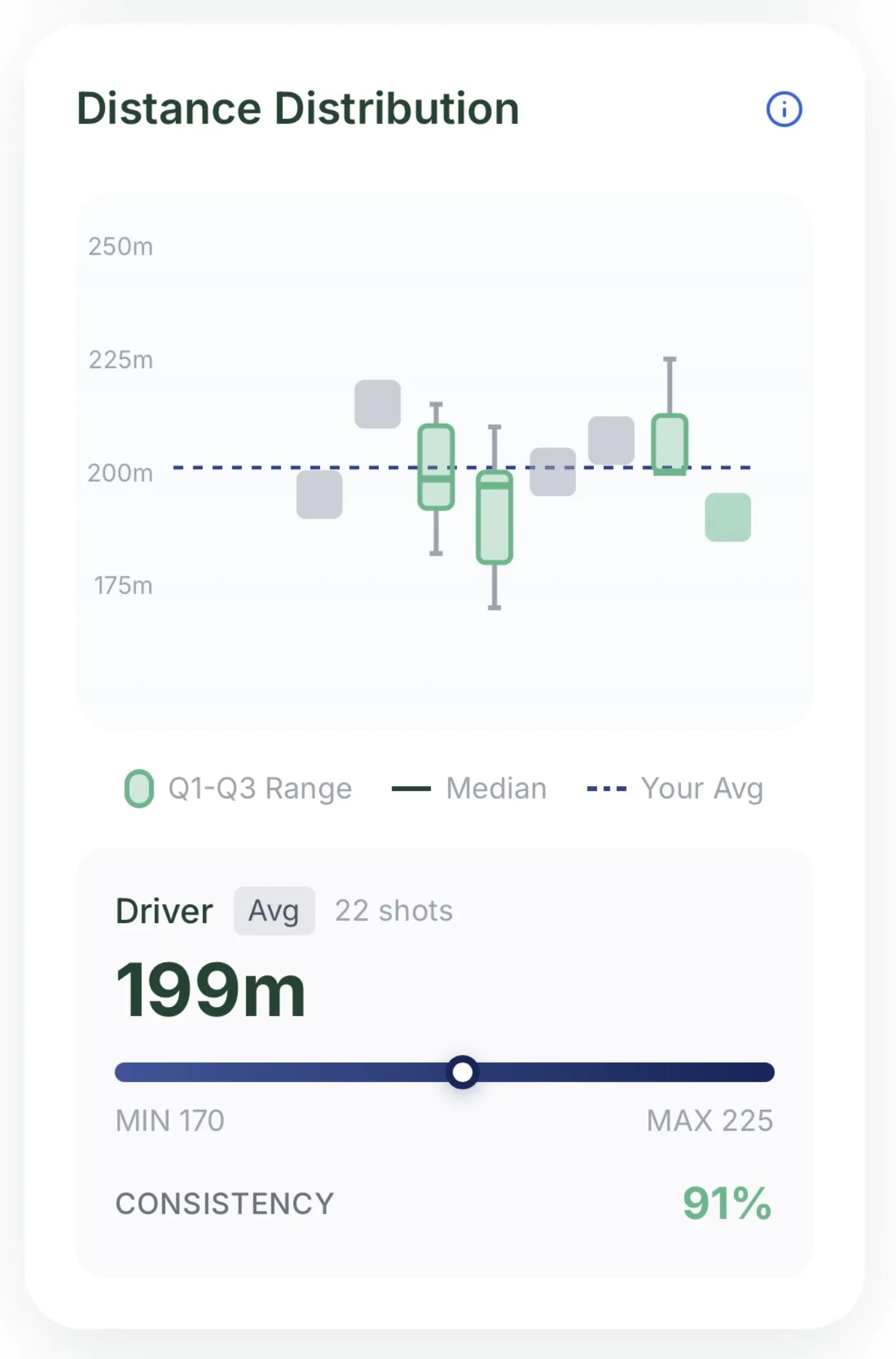
Task: Click the dashed Your Avg line in chart
Action: tap(461, 467)
